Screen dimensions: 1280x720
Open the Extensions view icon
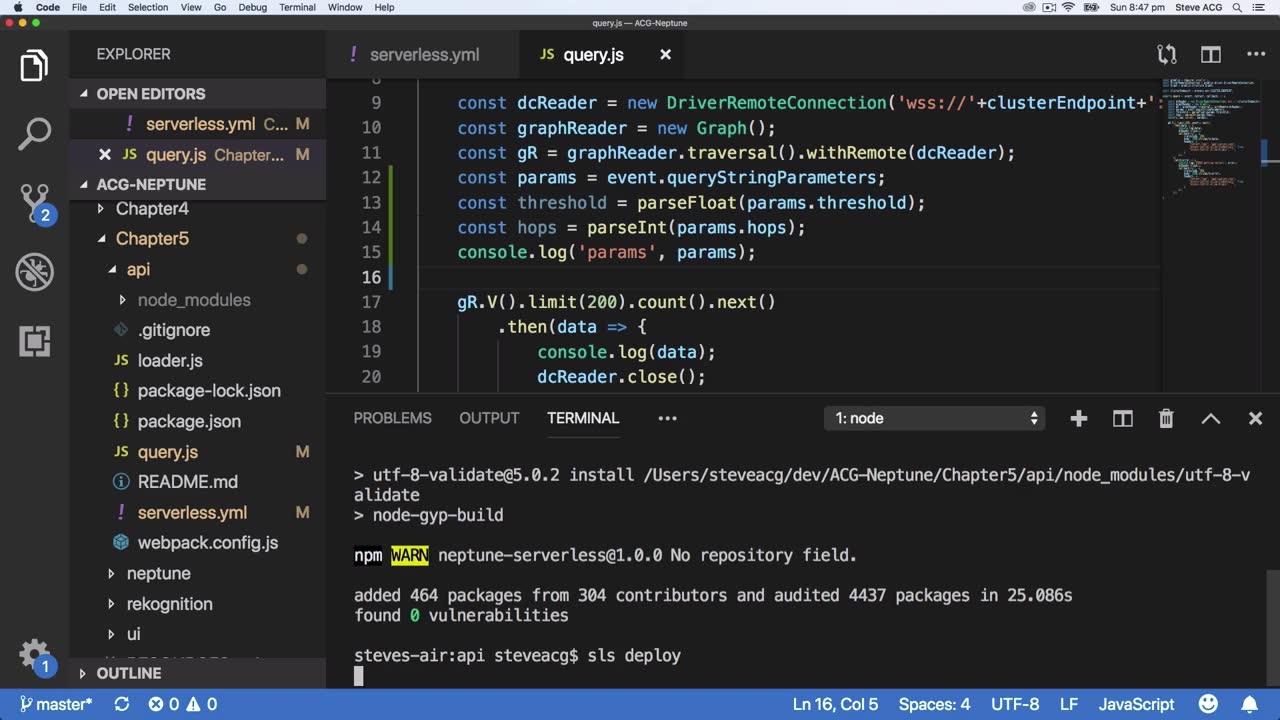point(34,341)
